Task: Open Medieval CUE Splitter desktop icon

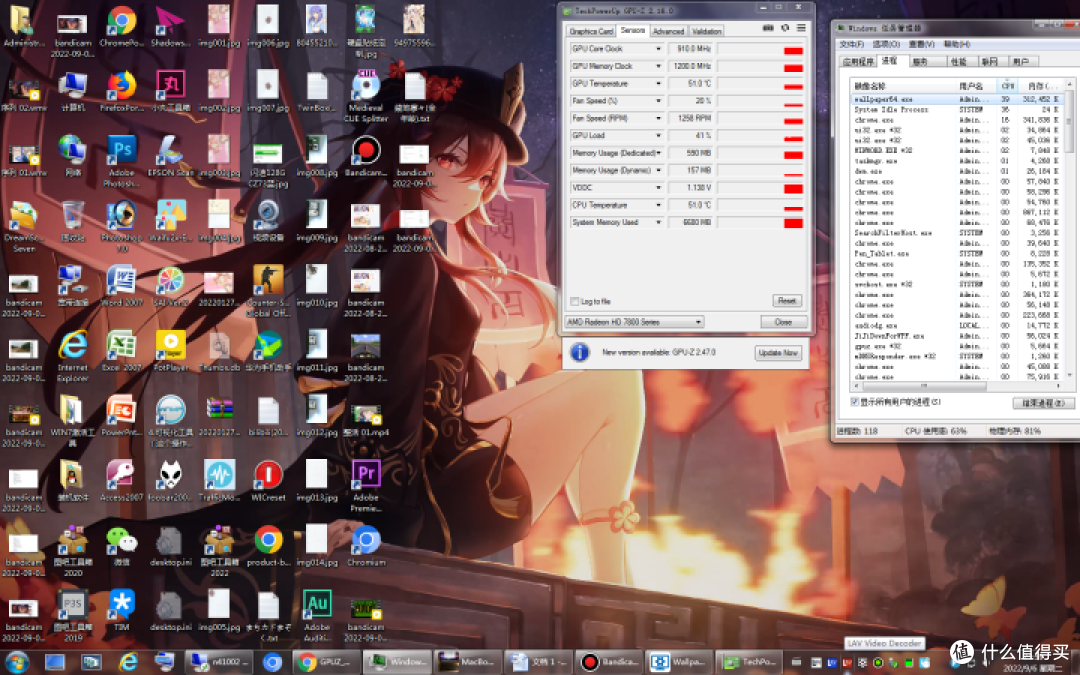Action: 366,97
